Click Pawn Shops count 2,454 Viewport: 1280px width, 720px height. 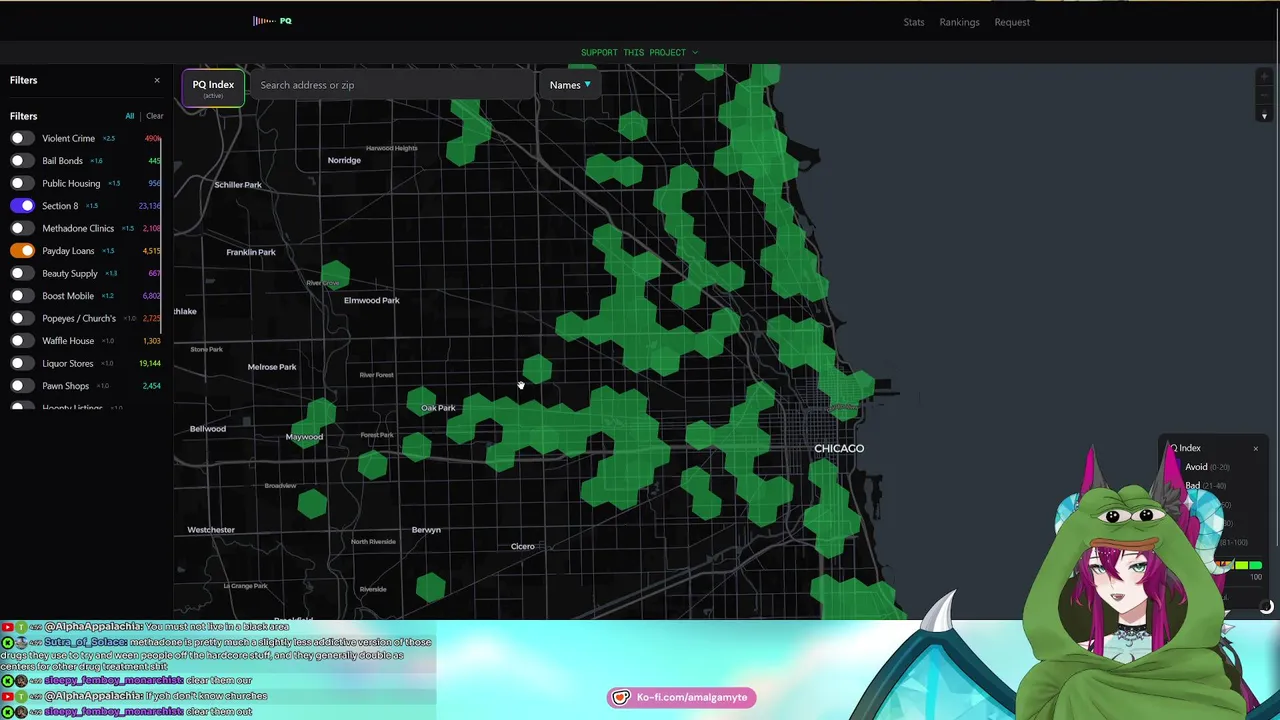click(152, 386)
